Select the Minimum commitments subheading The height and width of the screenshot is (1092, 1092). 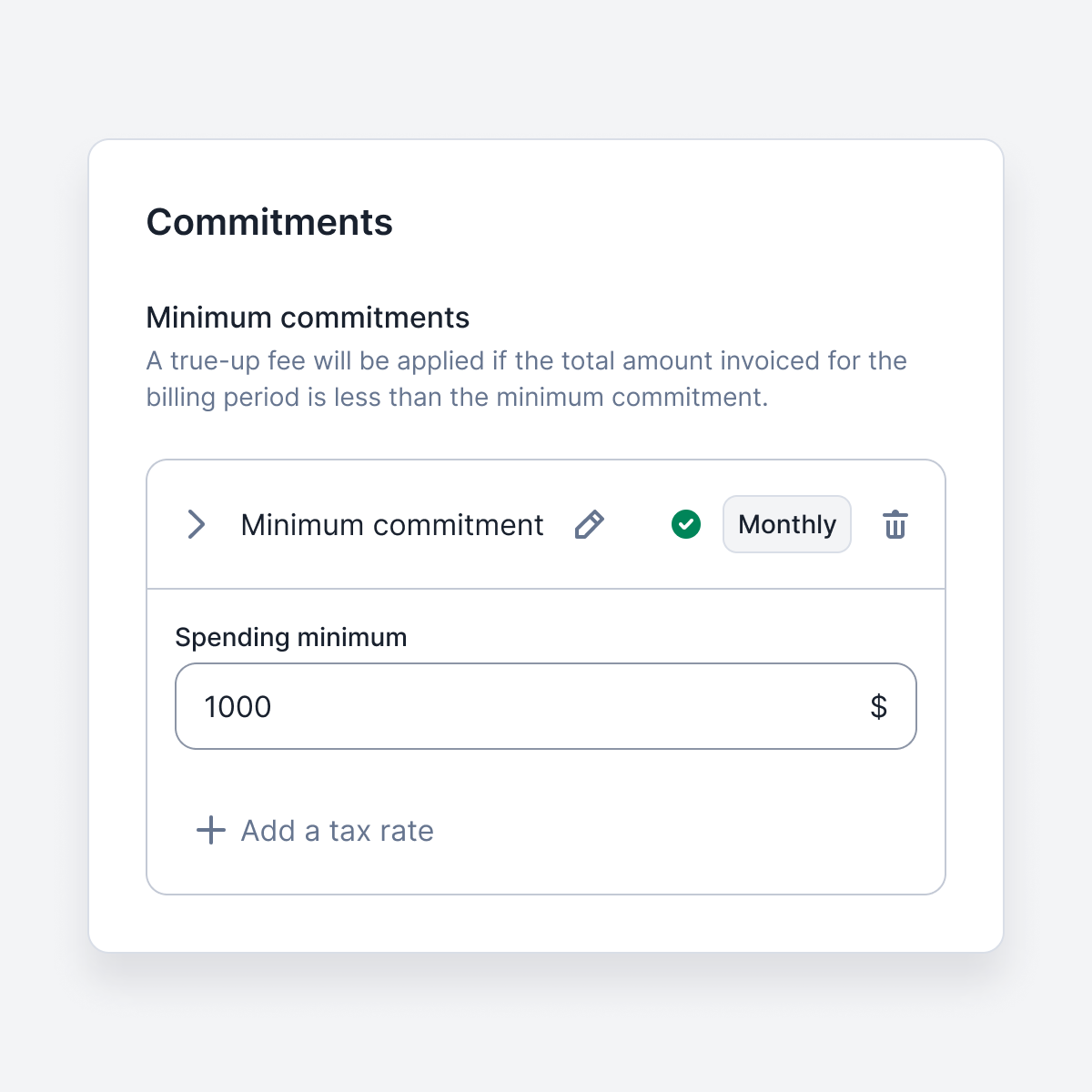pos(308,318)
